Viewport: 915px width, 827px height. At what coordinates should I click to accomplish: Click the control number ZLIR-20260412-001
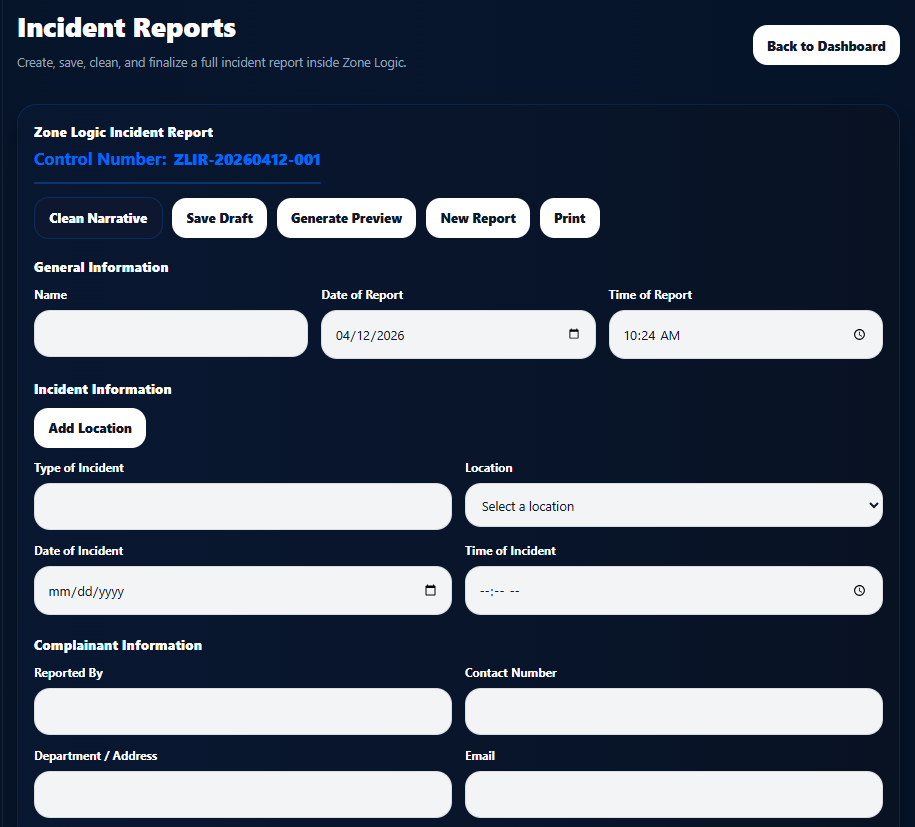[247, 160]
